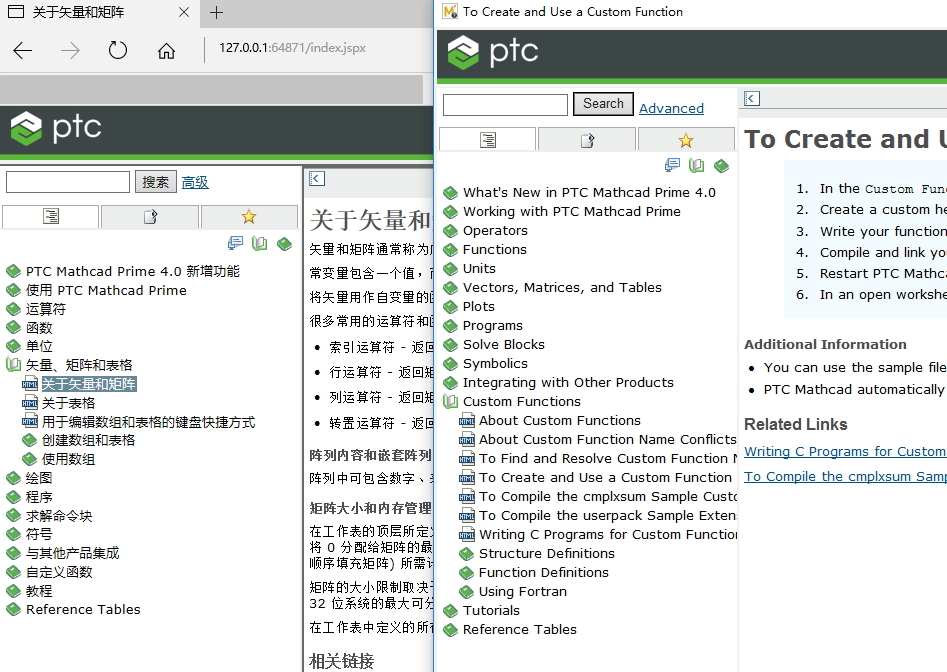Go to the browser home page icon
Viewport: 947px width, 672px height.
(166, 51)
